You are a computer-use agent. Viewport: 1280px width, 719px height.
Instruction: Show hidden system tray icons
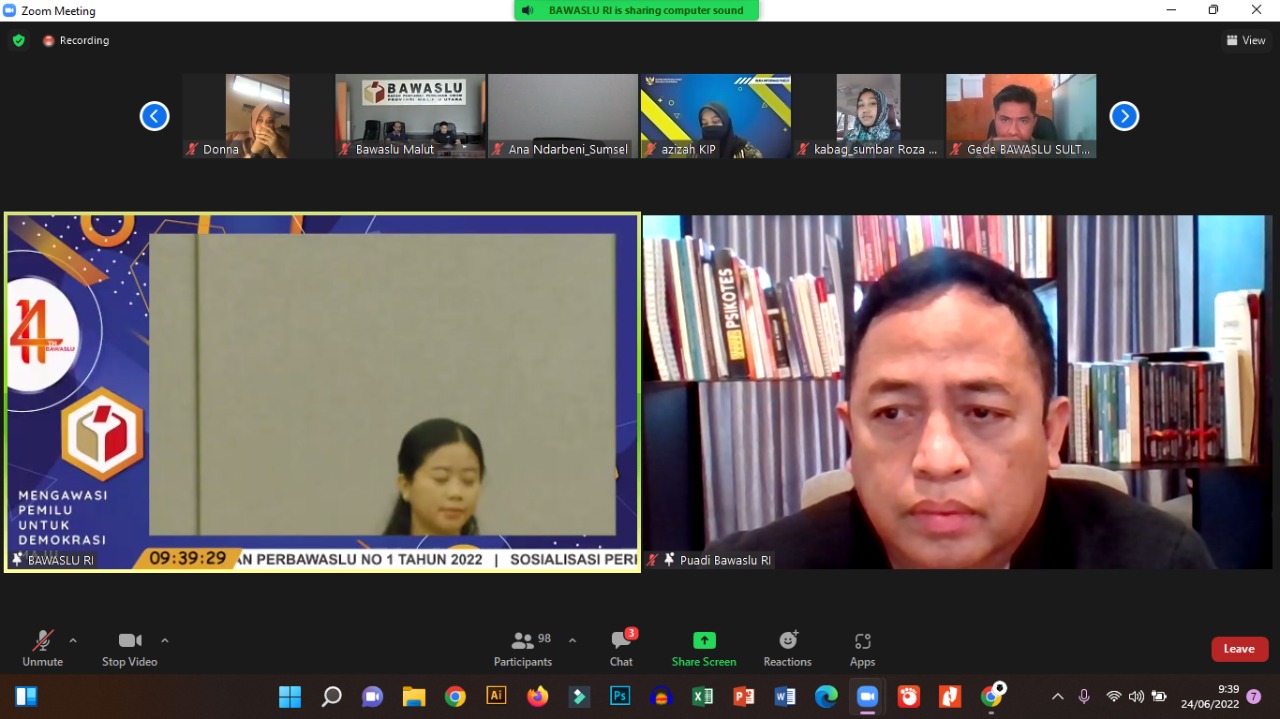click(x=1057, y=696)
